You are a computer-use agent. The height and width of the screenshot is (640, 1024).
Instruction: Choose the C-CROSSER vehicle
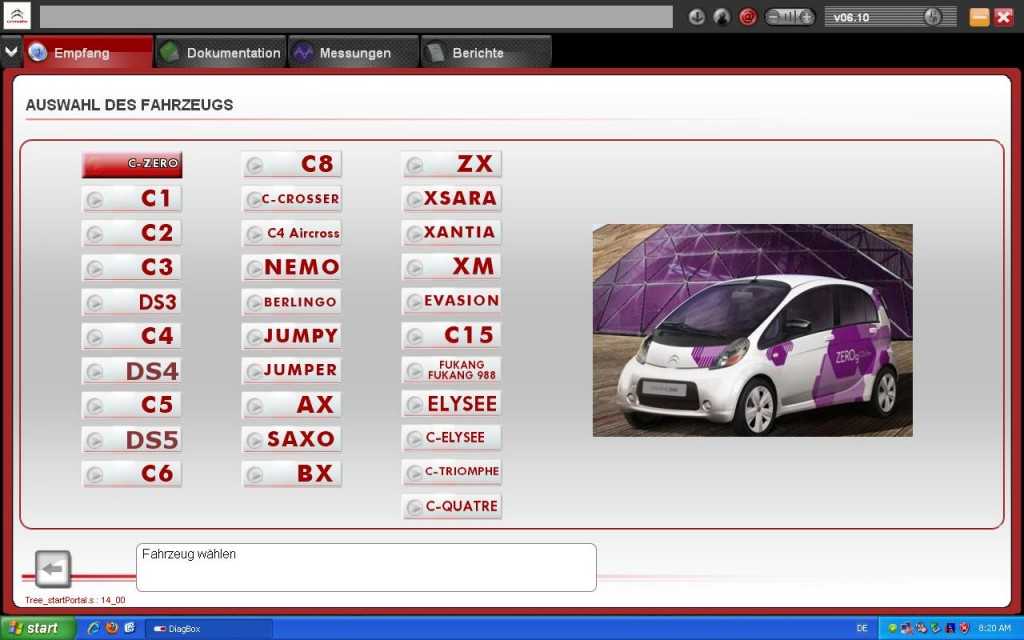[x=292, y=199]
